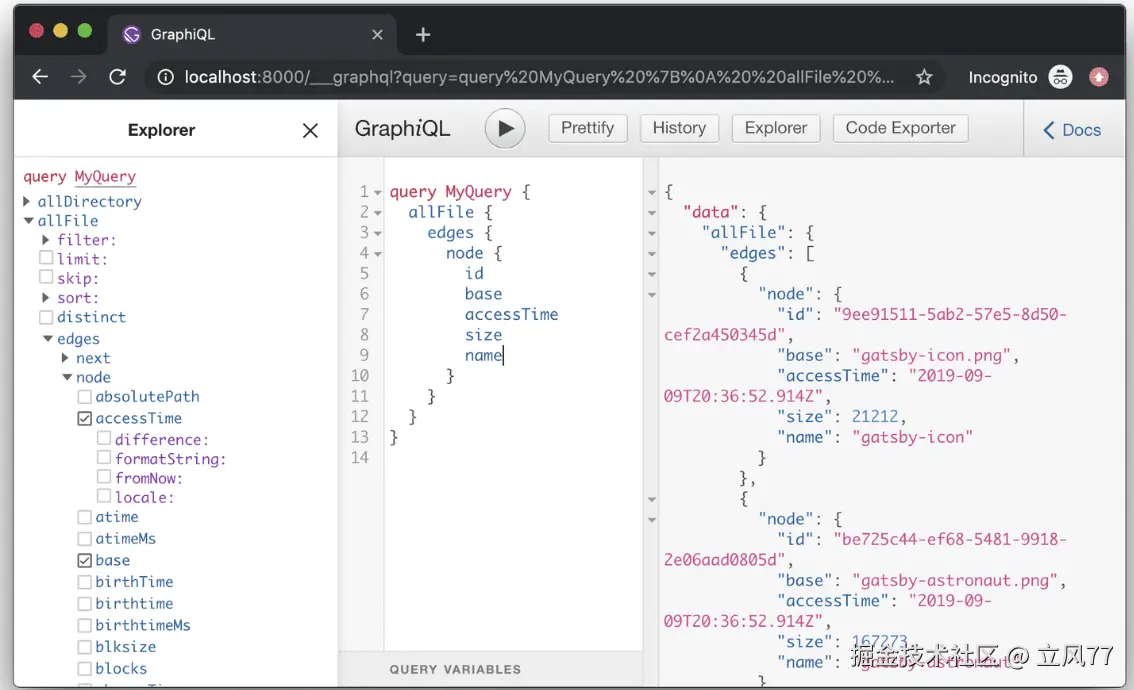Viewport: 1134px width, 690px height.
Task: Click the Prettify button
Action: pyautogui.click(x=587, y=128)
